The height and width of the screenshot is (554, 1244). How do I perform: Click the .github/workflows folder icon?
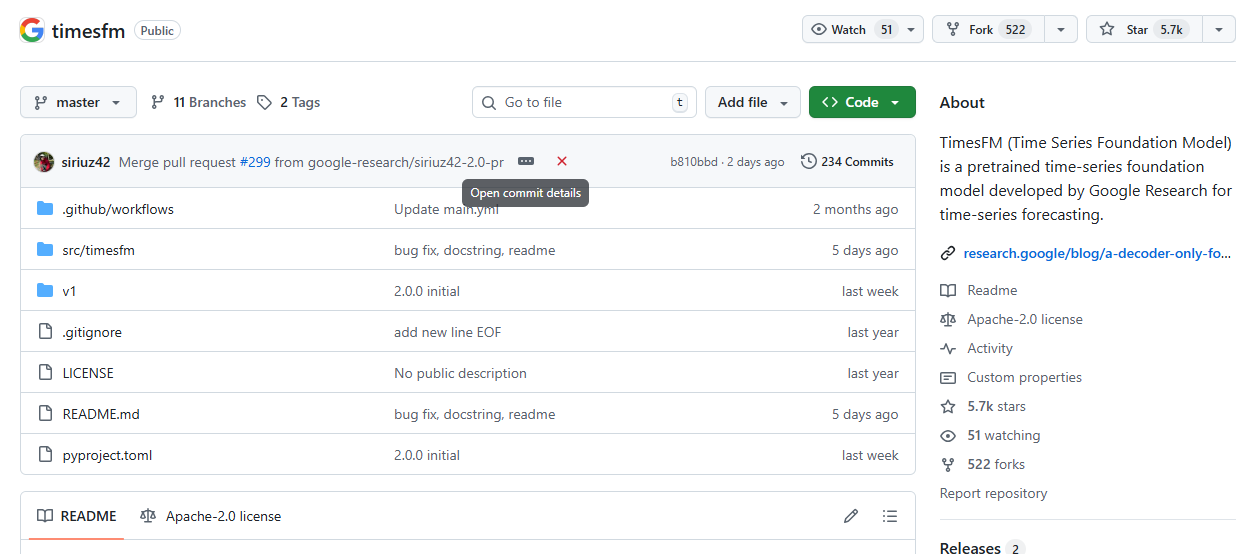point(45,209)
